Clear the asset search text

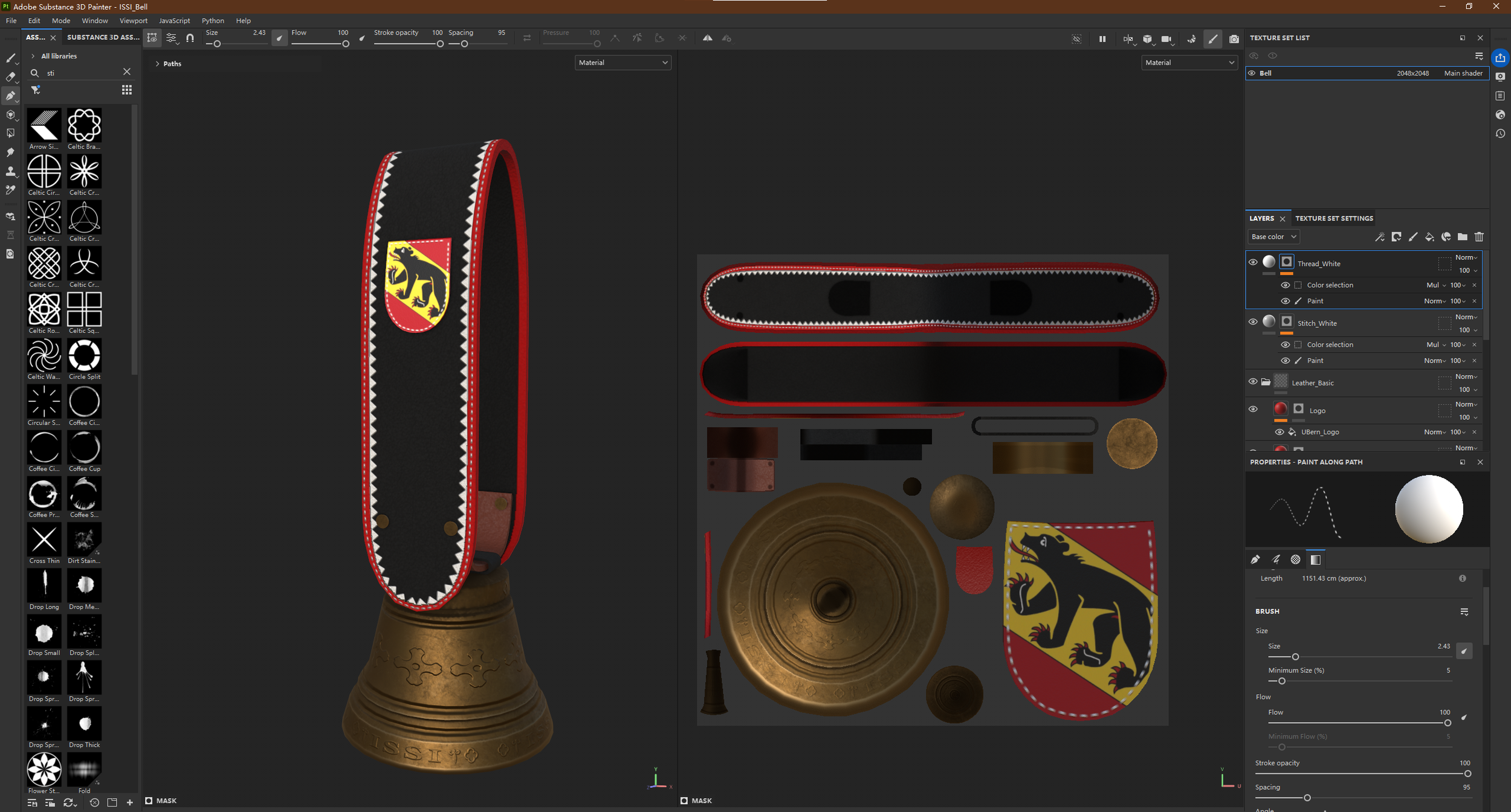(127, 72)
